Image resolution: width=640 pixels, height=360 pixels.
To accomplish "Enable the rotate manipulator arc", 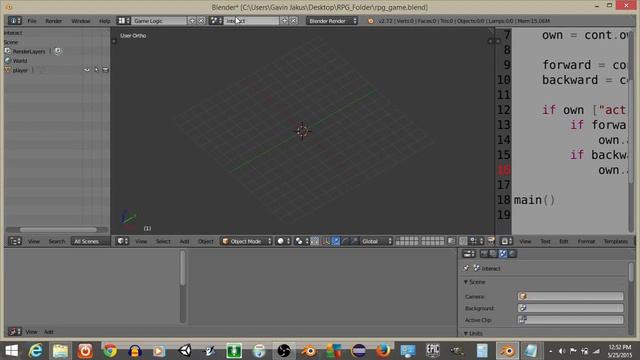I will click(345, 241).
